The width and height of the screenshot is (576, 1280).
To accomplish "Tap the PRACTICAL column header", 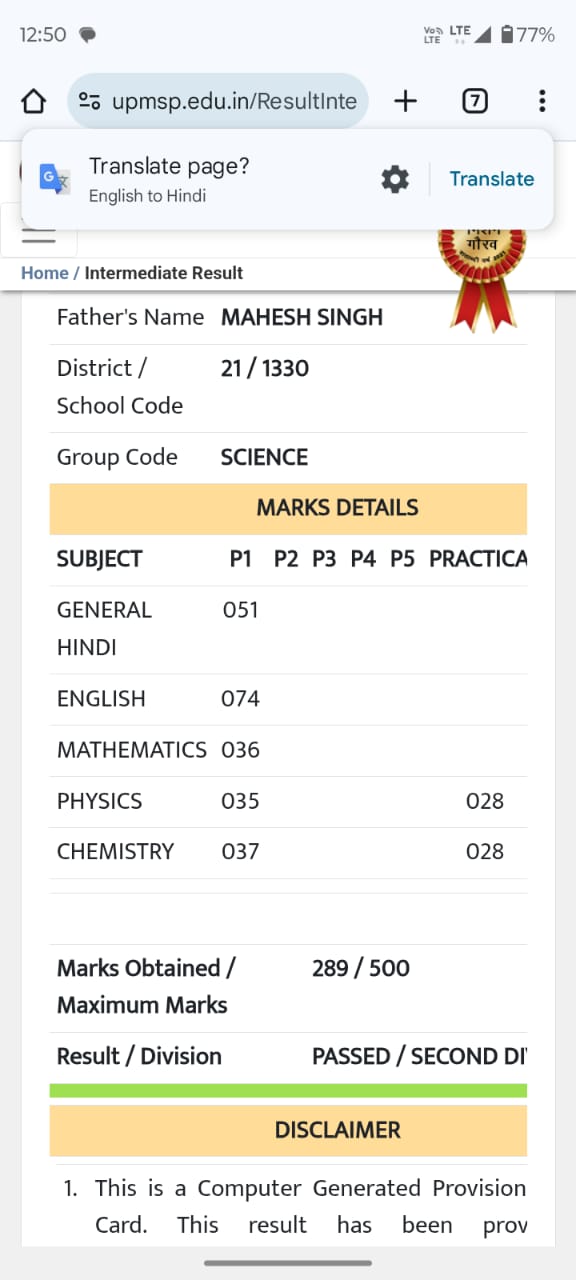I will coord(478,559).
